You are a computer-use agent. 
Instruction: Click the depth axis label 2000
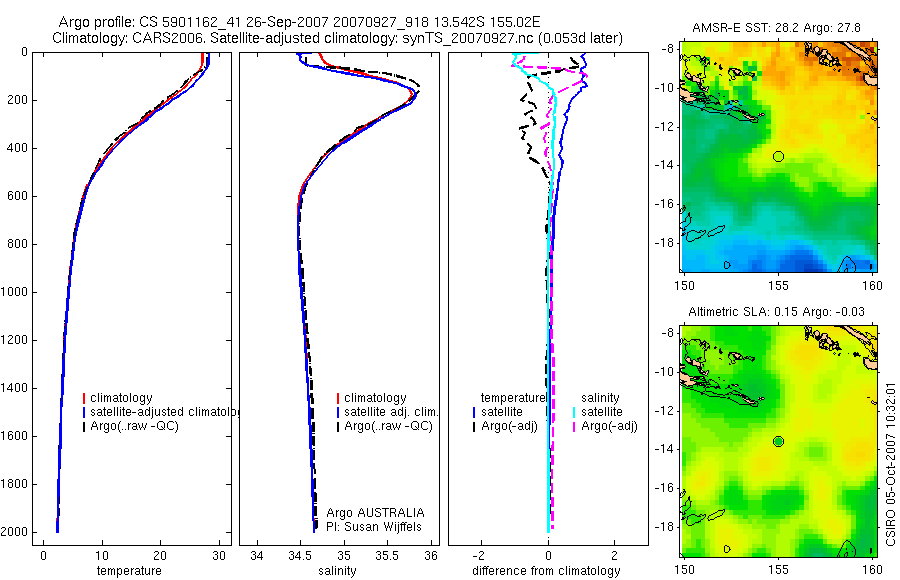click(14, 532)
